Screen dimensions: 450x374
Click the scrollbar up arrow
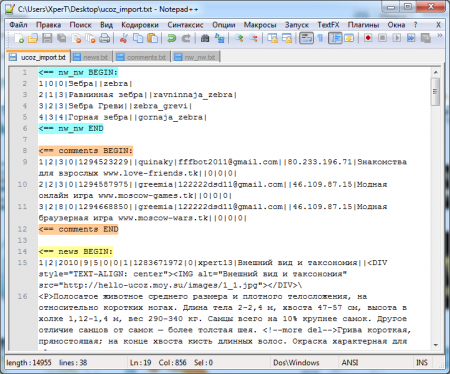click(435, 72)
